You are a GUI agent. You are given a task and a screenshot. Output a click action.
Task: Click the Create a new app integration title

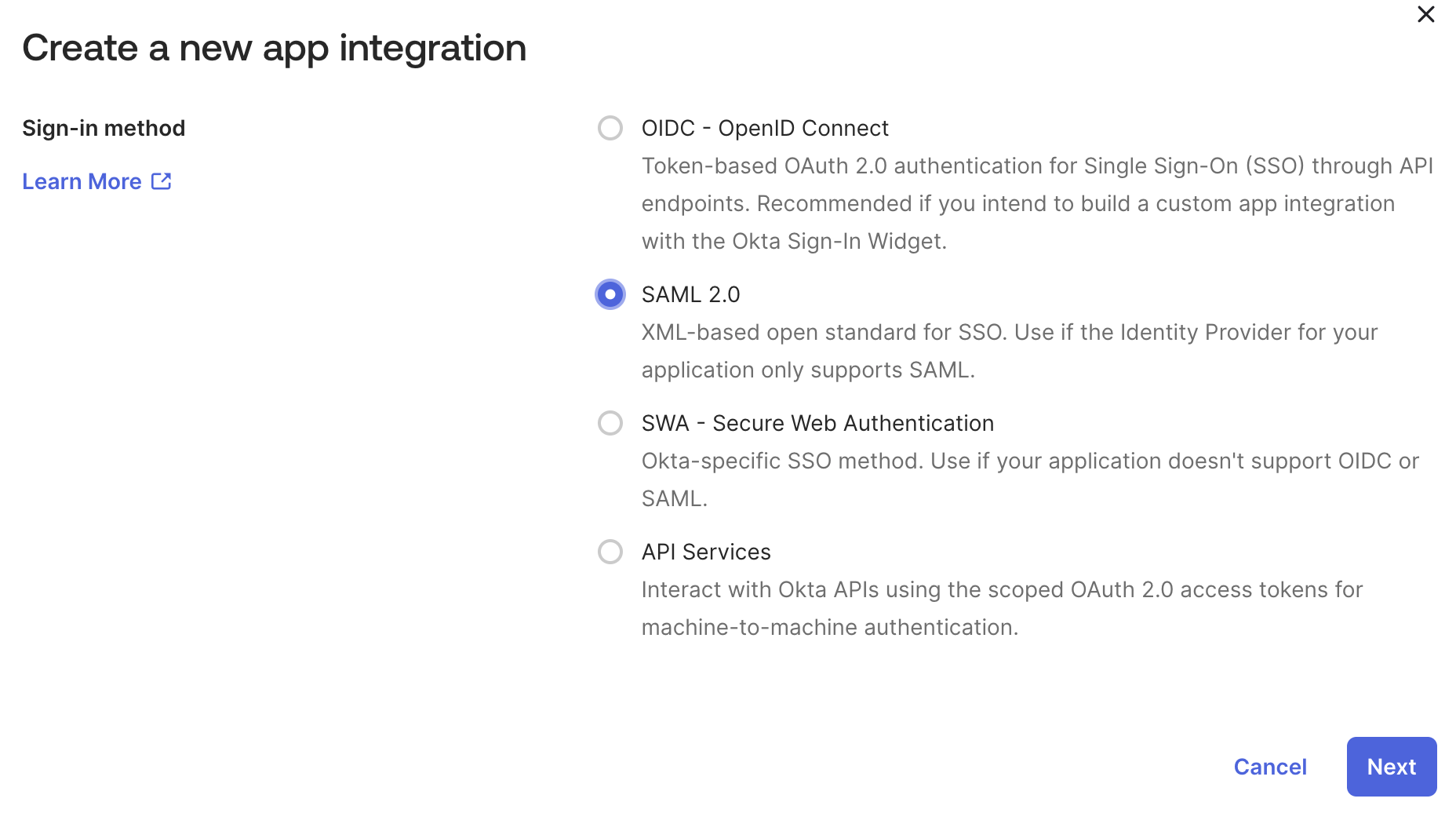pyautogui.click(x=275, y=49)
